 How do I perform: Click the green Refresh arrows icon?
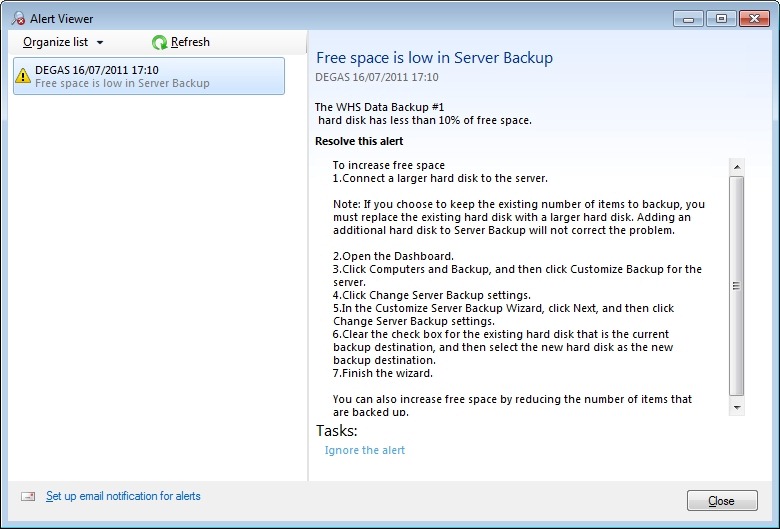coord(159,42)
